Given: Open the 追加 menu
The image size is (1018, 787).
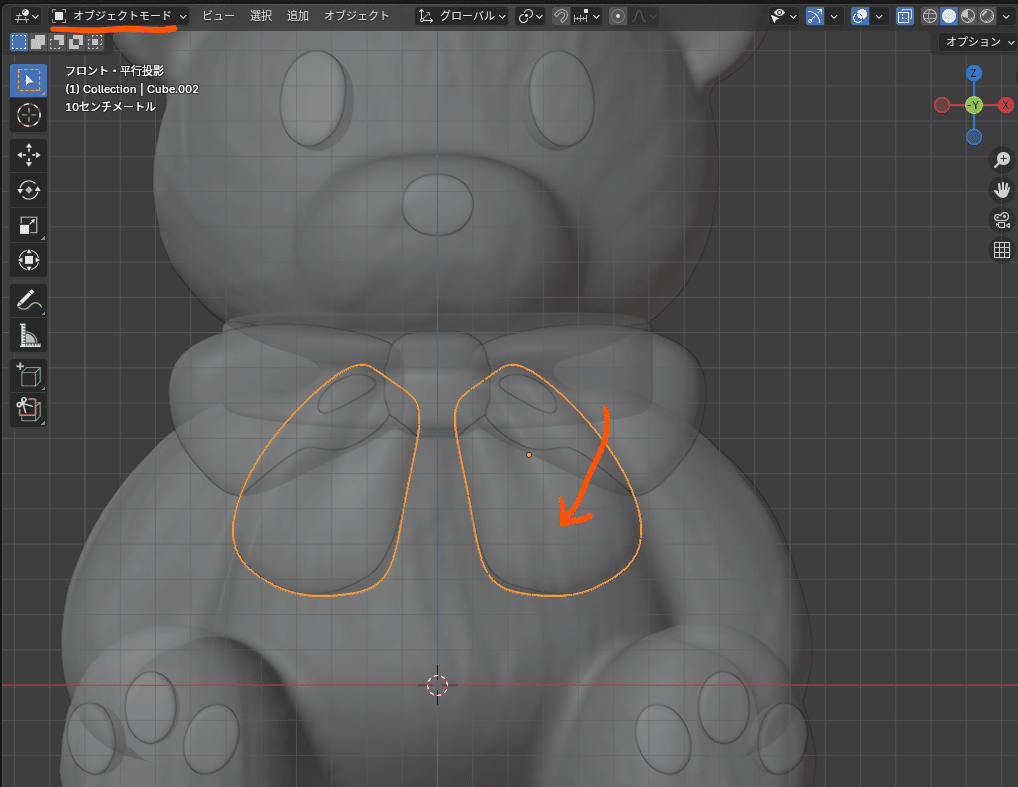Looking at the screenshot, I should (298, 16).
